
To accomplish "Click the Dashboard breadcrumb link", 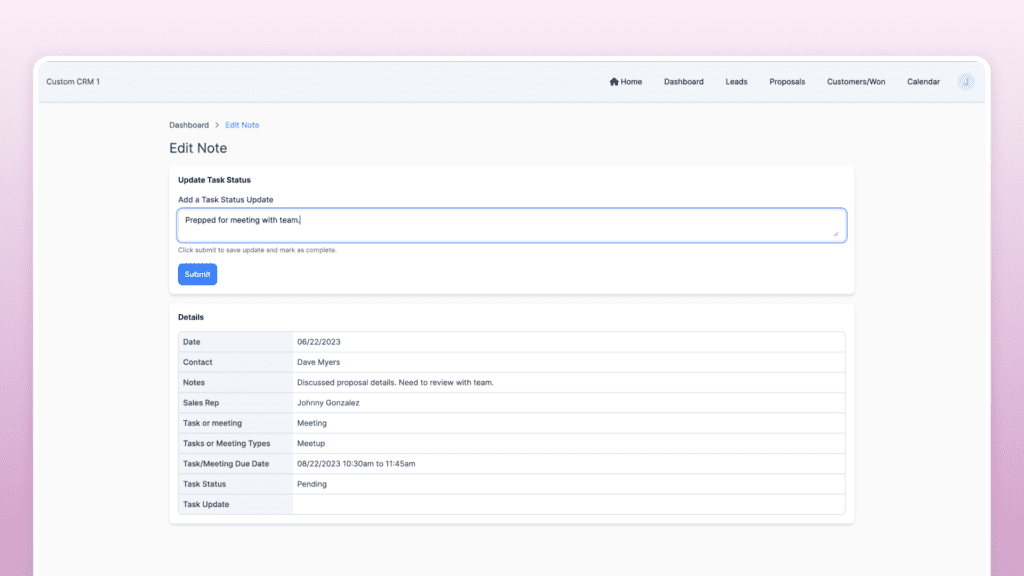I will [189, 124].
